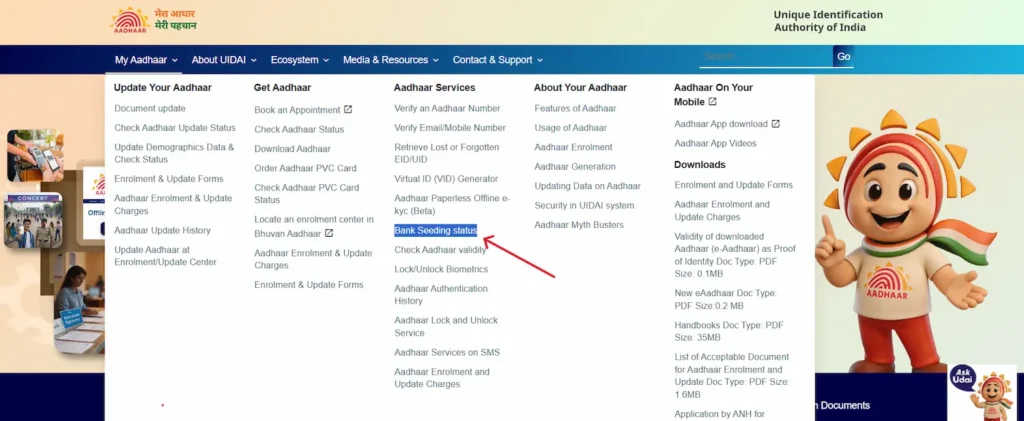Open Validity of downloaded Aadhaar PDF link
Image resolution: width=1024 pixels, height=421 pixels.
pyautogui.click(x=735, y=255)
